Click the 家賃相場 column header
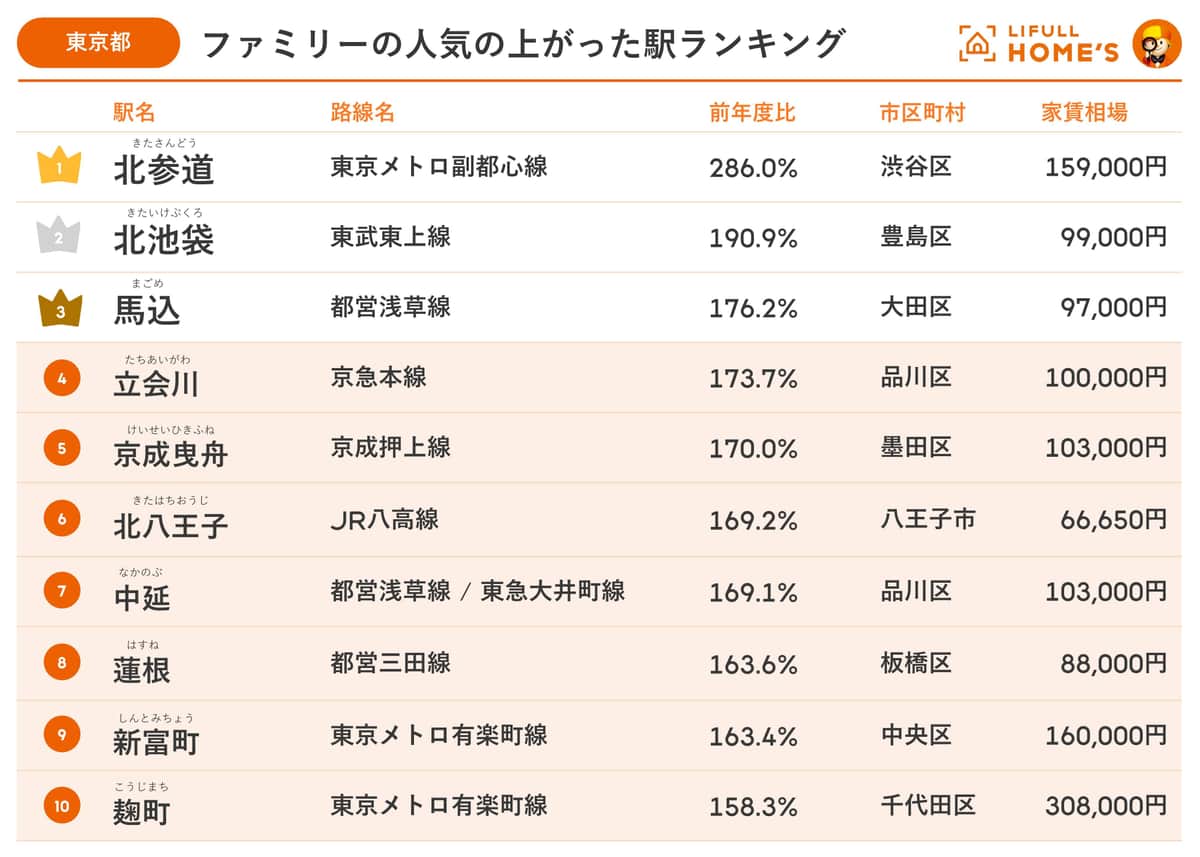This screenshot has height=857, width=1200. (x=1084, y=112)
